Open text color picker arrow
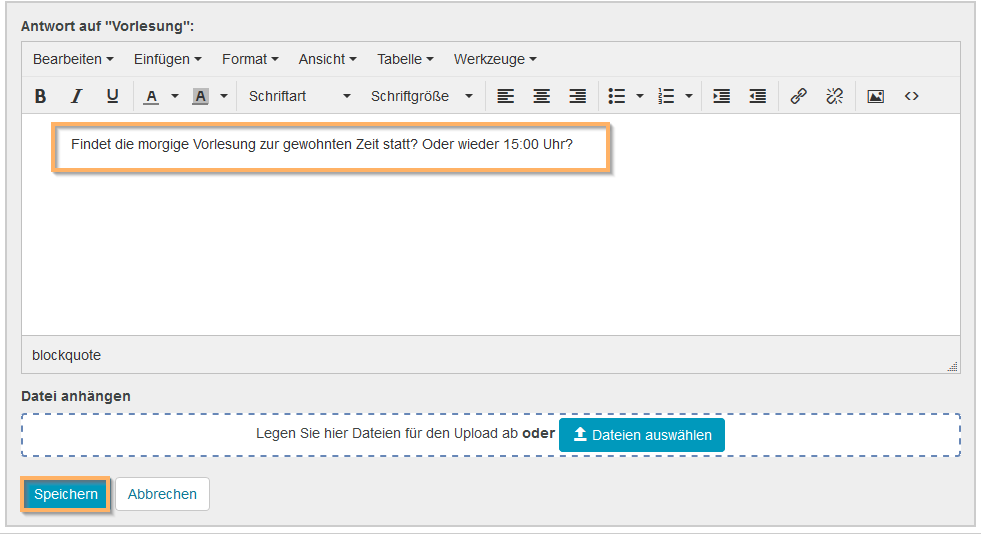Screen dimensions: 981x540 (175, 97)
